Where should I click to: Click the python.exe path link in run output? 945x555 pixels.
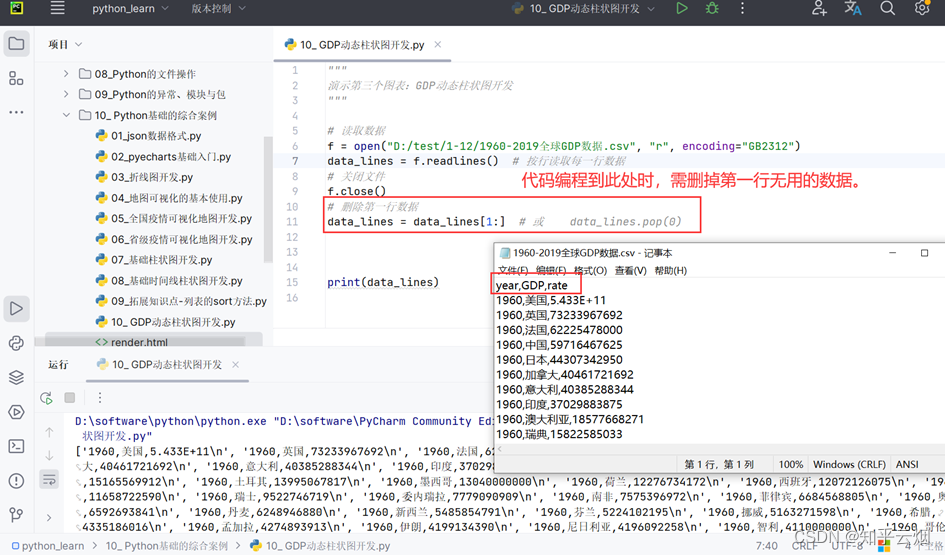pos(171,421)
